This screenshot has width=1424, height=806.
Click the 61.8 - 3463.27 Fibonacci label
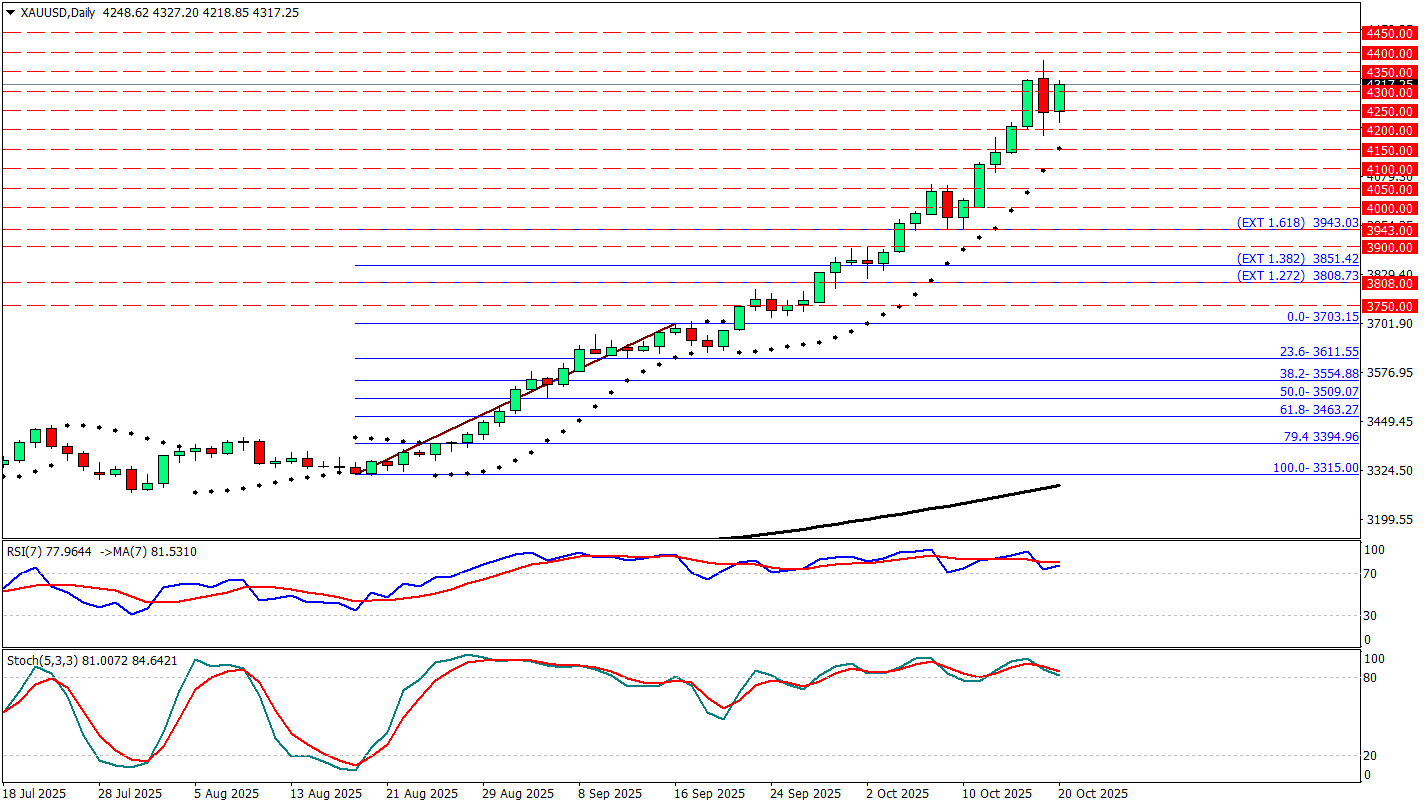pos(1319,410)
